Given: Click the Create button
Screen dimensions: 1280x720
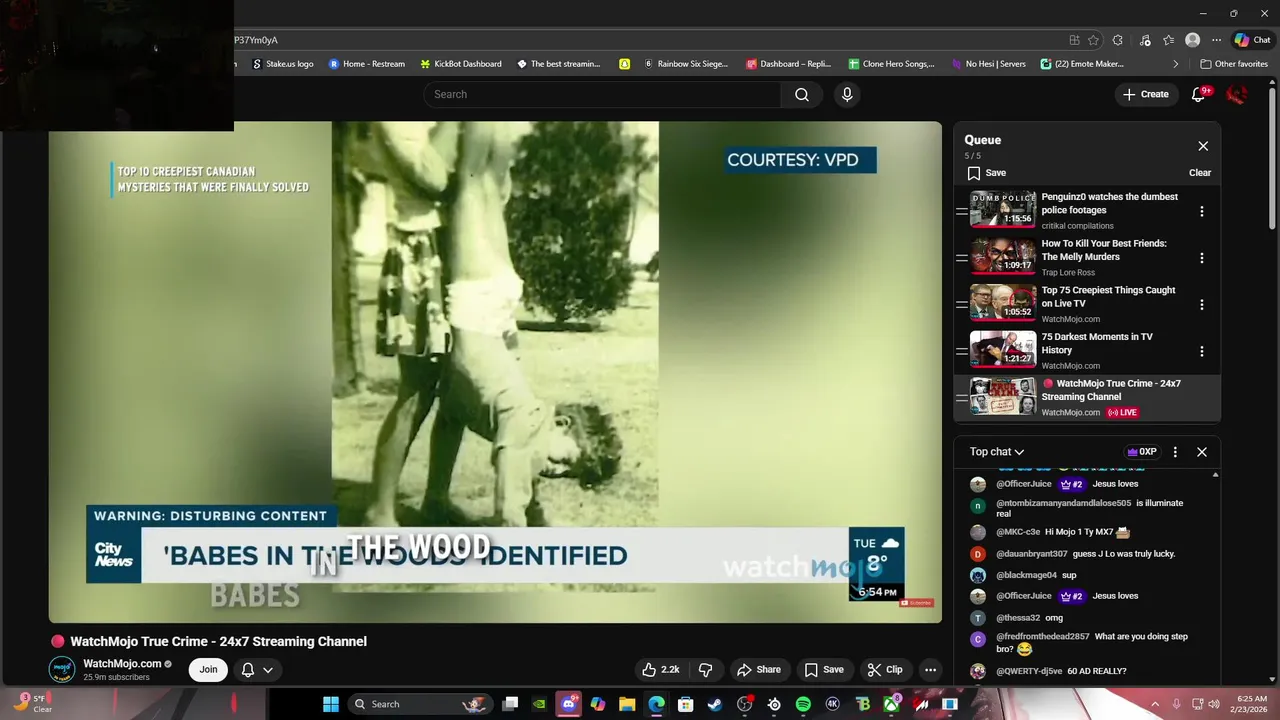Looking at the screenshot, I should [x=1146, y=94].
